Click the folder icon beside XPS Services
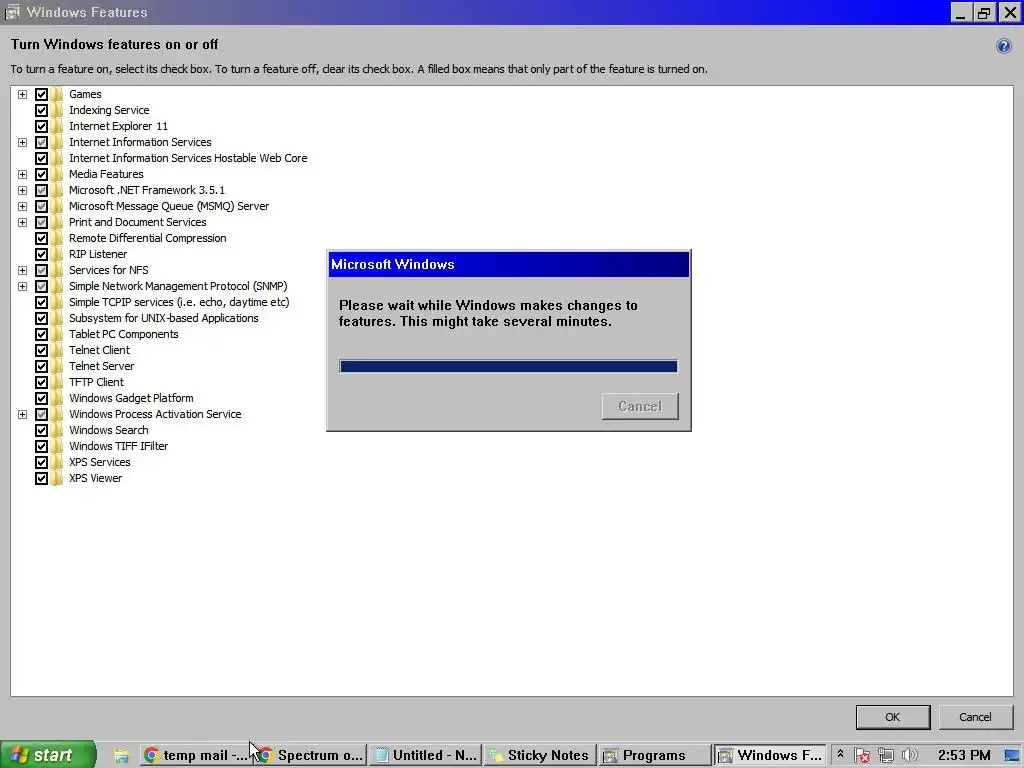1024x768 pixels. [57, 462]
